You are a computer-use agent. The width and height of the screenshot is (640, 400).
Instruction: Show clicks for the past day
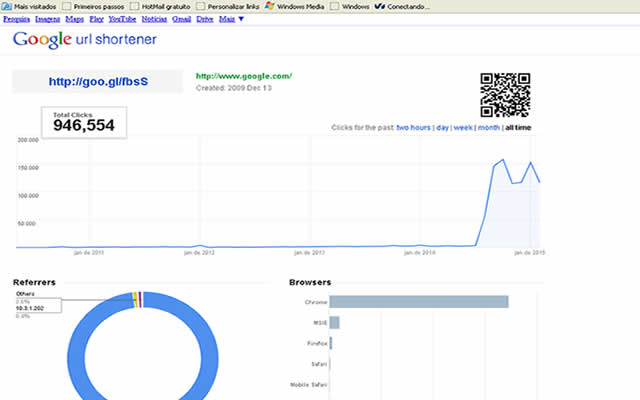(441, 128)
